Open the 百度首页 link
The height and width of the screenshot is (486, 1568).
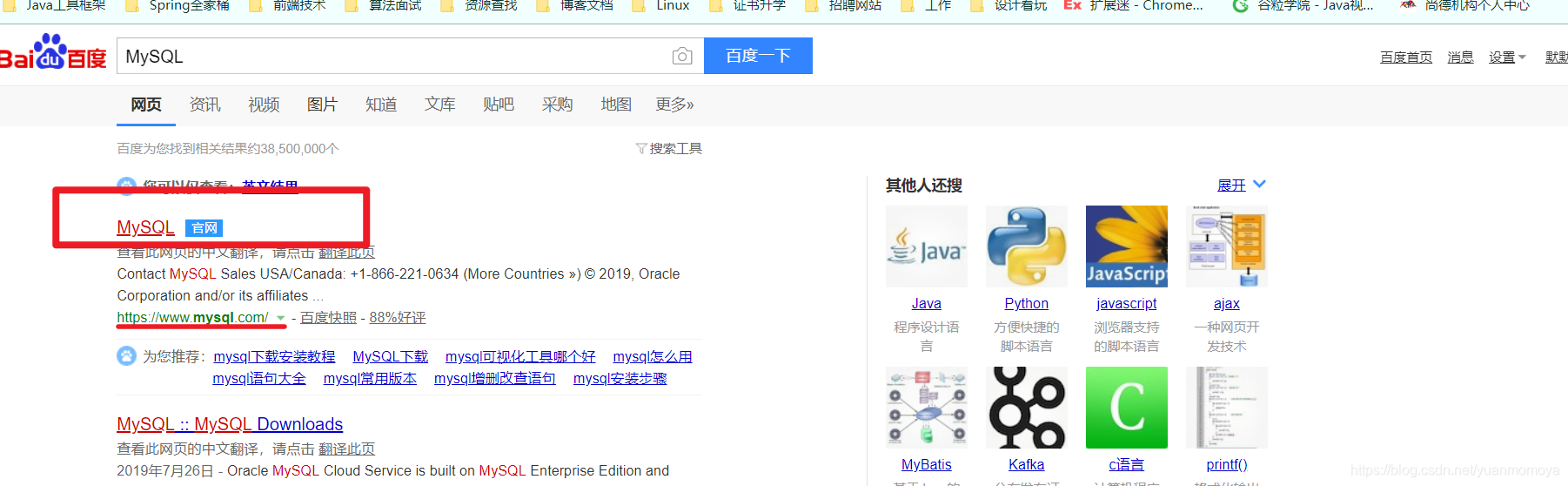1406,57
